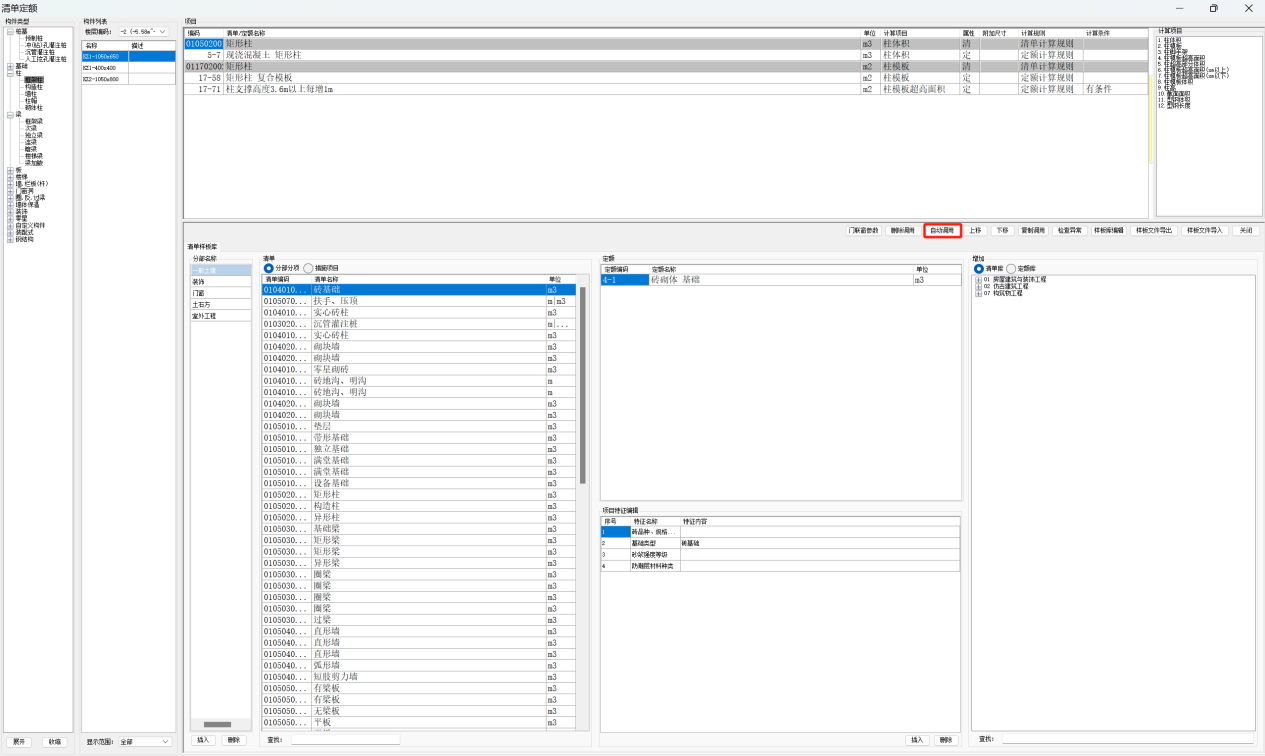Click the 查找 search field below the 清单 list
Image resolution: width=1265 pixels, height=756 pixels.
click(x=345, y=740)
